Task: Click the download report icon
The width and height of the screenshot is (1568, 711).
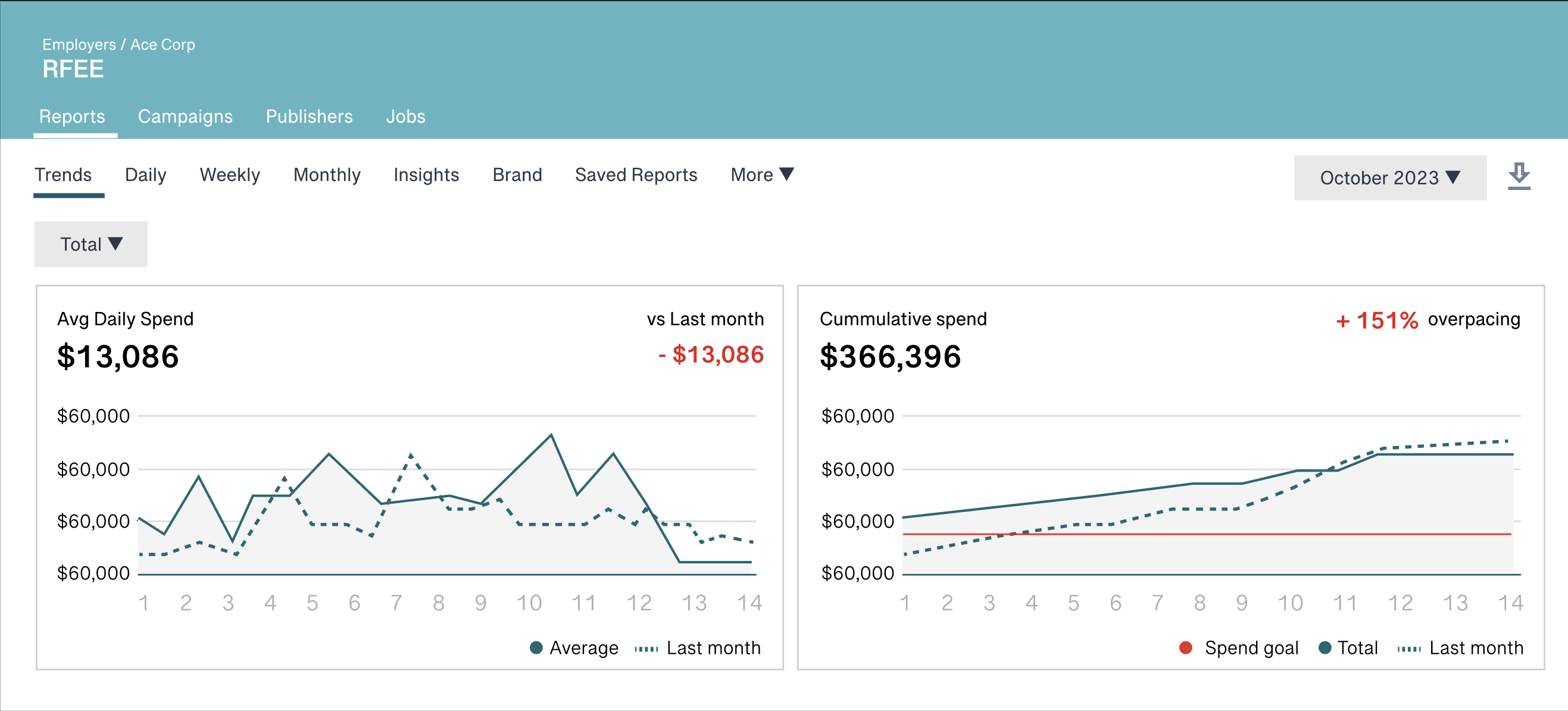Action: [1518, 176]
